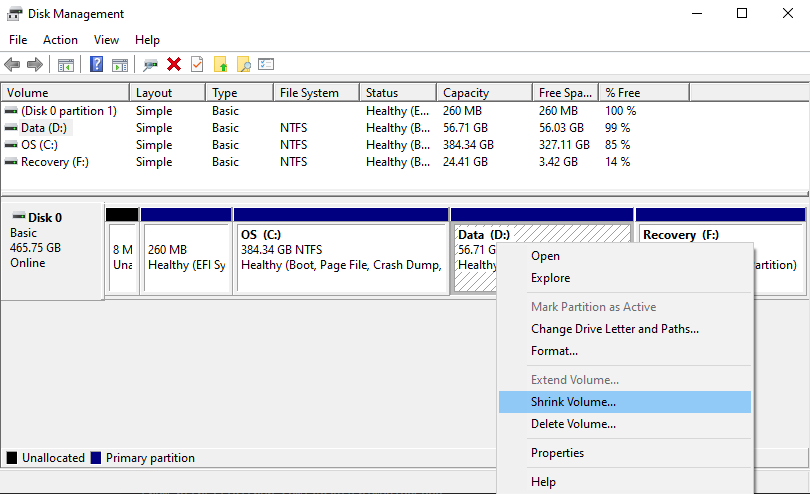Screen dimensions: 810x494
Task: Minimize the Disk Management window
Action: tap(697, 13)
